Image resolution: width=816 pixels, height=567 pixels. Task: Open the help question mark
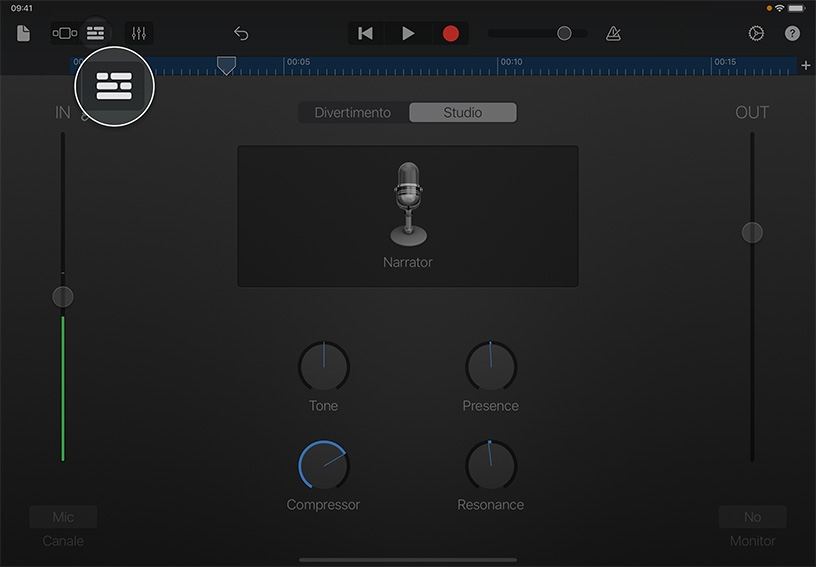pos(792,33)
